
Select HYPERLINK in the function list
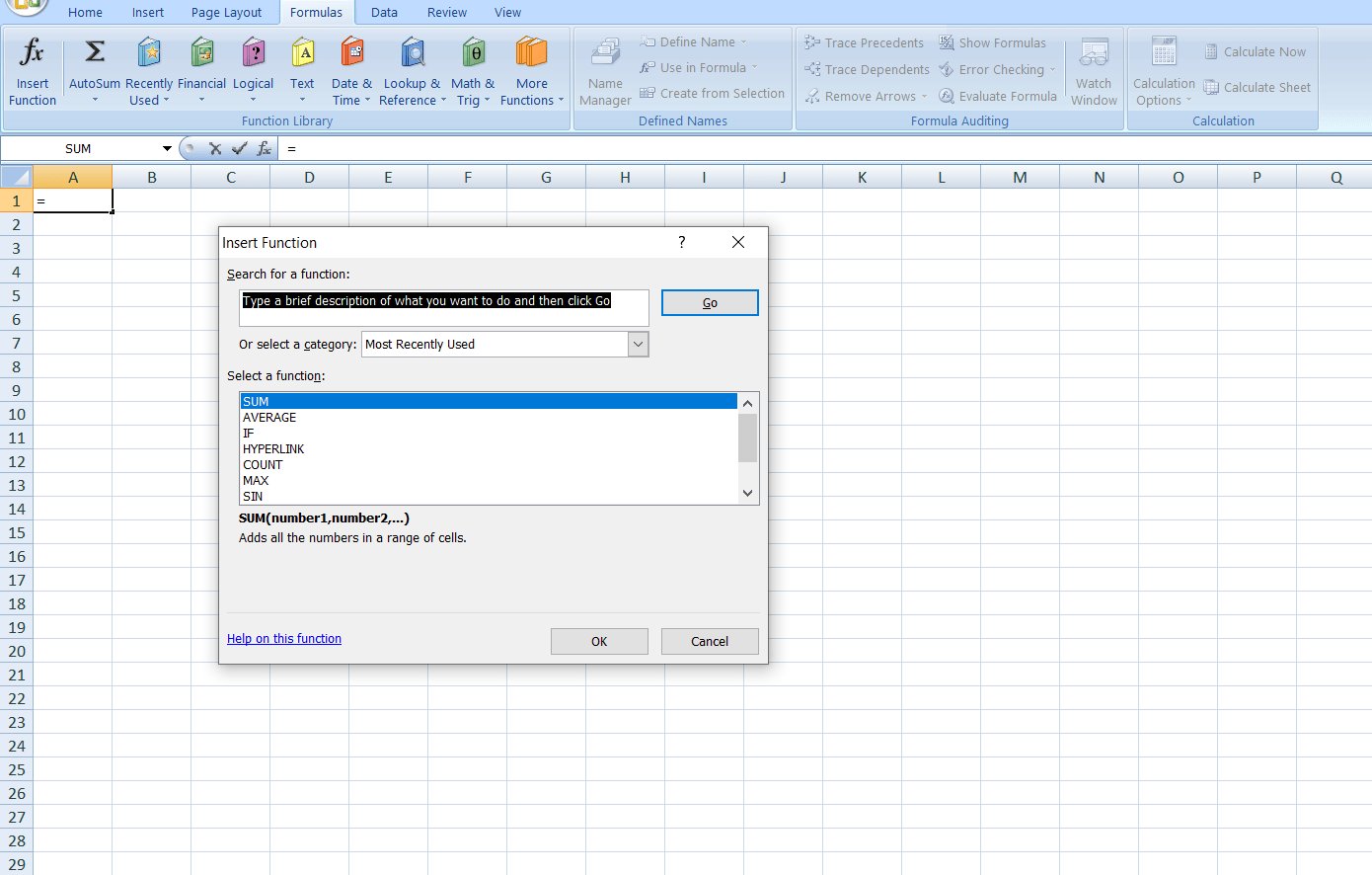tap(489, 449)
